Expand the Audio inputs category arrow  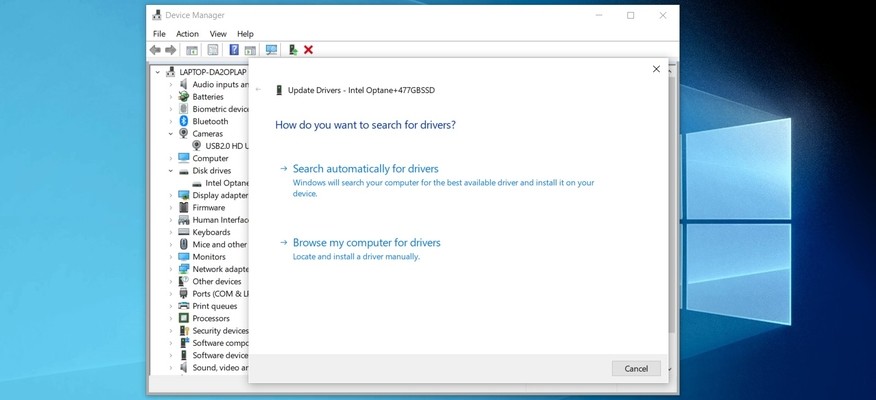[x=170, y=84]
